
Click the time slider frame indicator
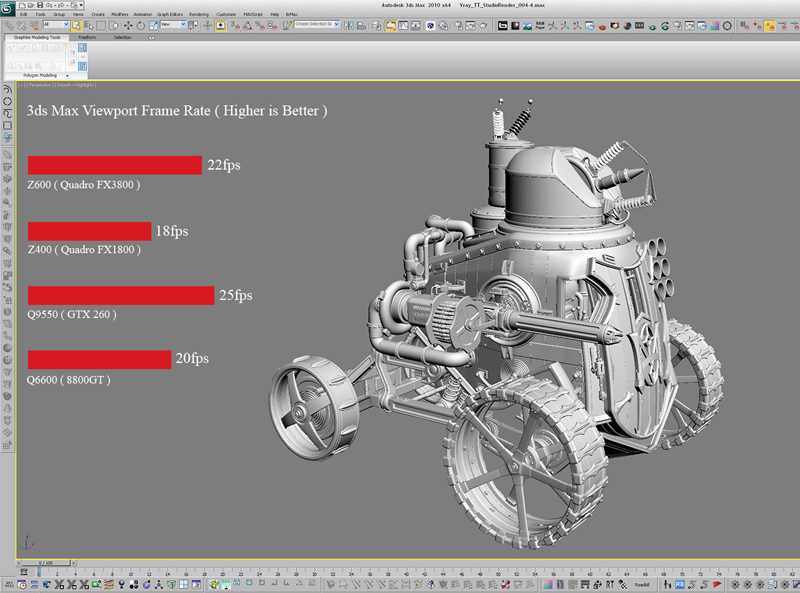(46, 563)
